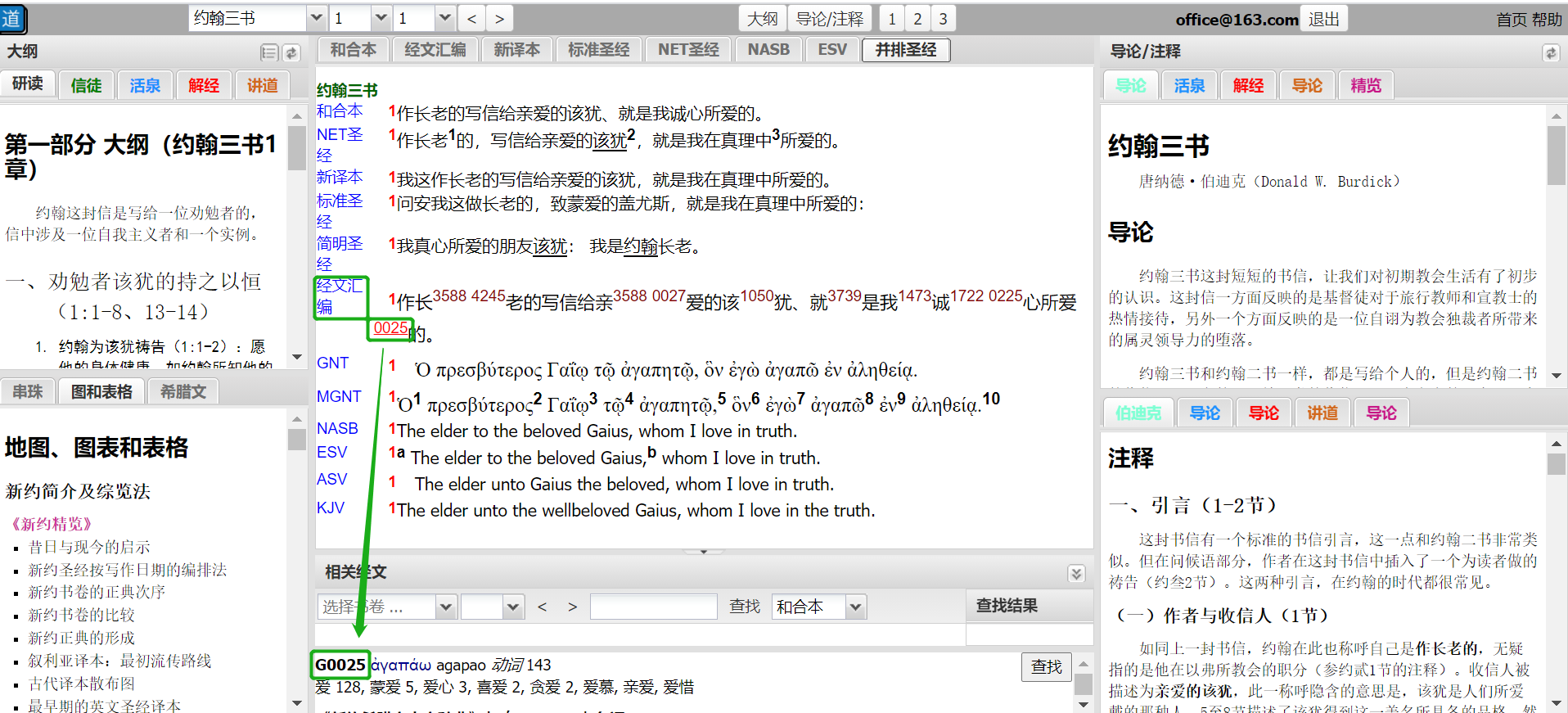Go to previous chapter with top < arrow
This screenshot has height=713, width=1568.
[471, 18]
